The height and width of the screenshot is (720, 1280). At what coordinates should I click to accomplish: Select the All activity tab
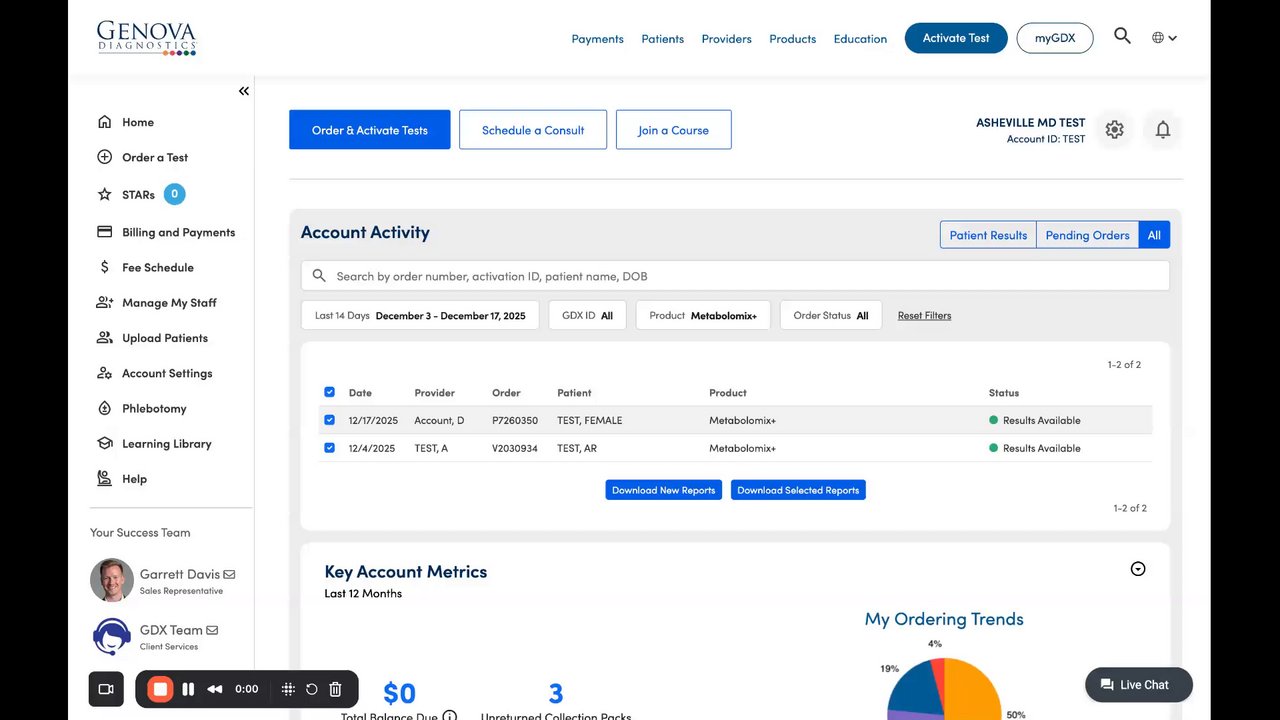(1154, 235)
